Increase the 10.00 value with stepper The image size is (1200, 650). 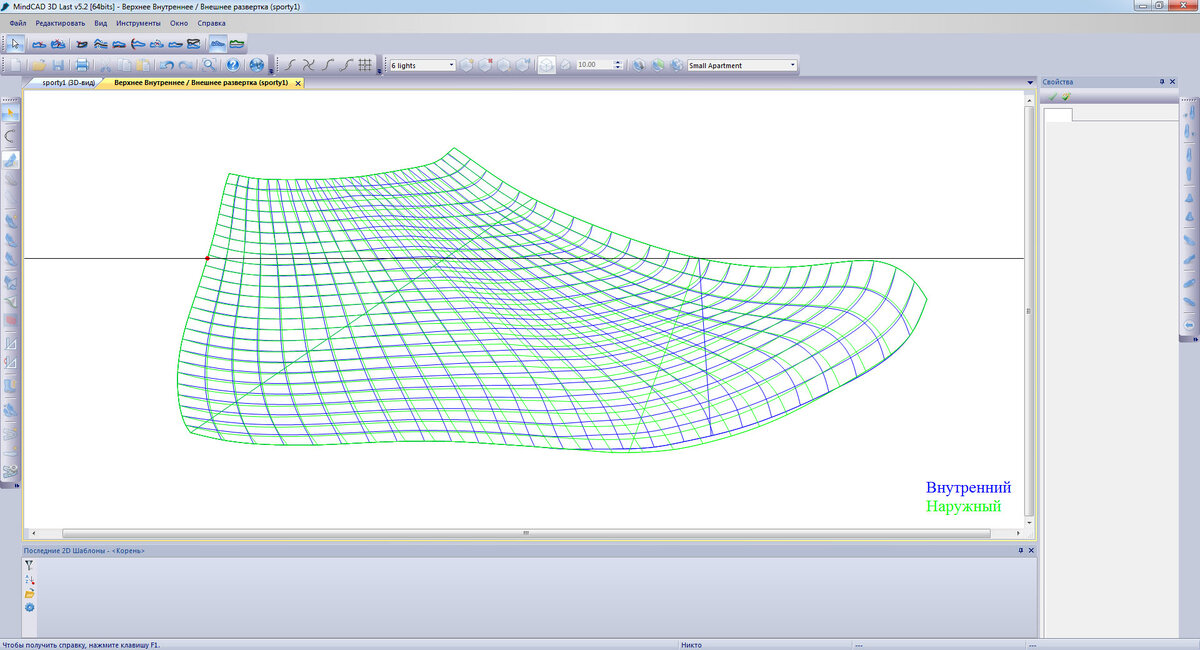[x=617, y=60]
